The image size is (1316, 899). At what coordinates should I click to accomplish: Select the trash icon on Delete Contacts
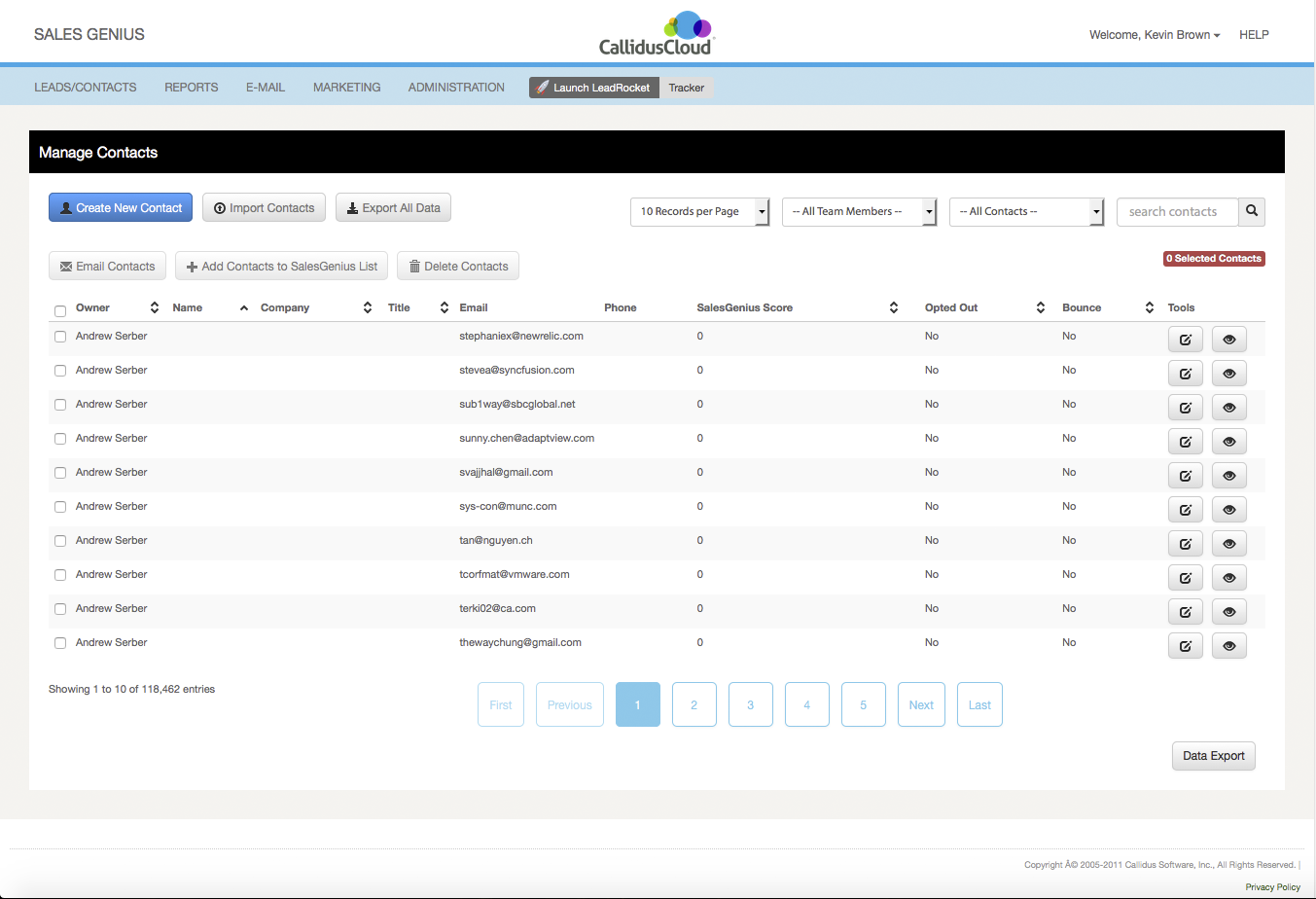click(414, 266)
